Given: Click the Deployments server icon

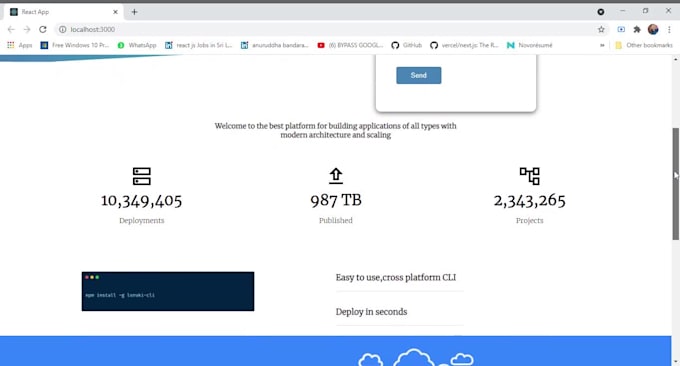Looking at the screenshot, I should point(141,176).
